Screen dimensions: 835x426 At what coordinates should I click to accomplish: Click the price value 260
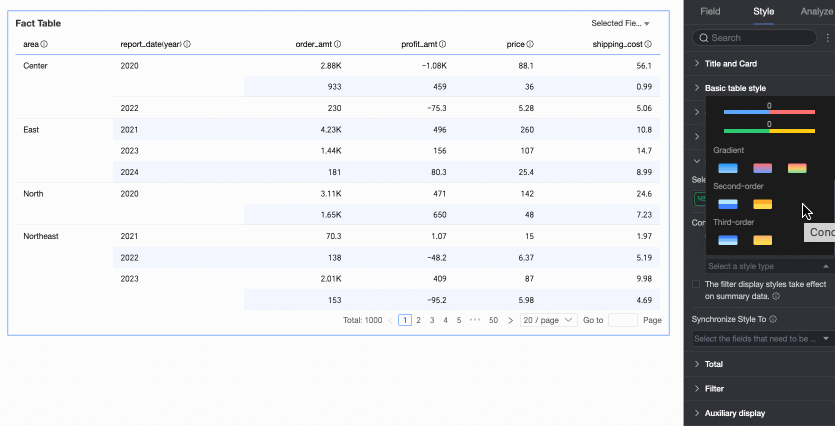(527, 130)
